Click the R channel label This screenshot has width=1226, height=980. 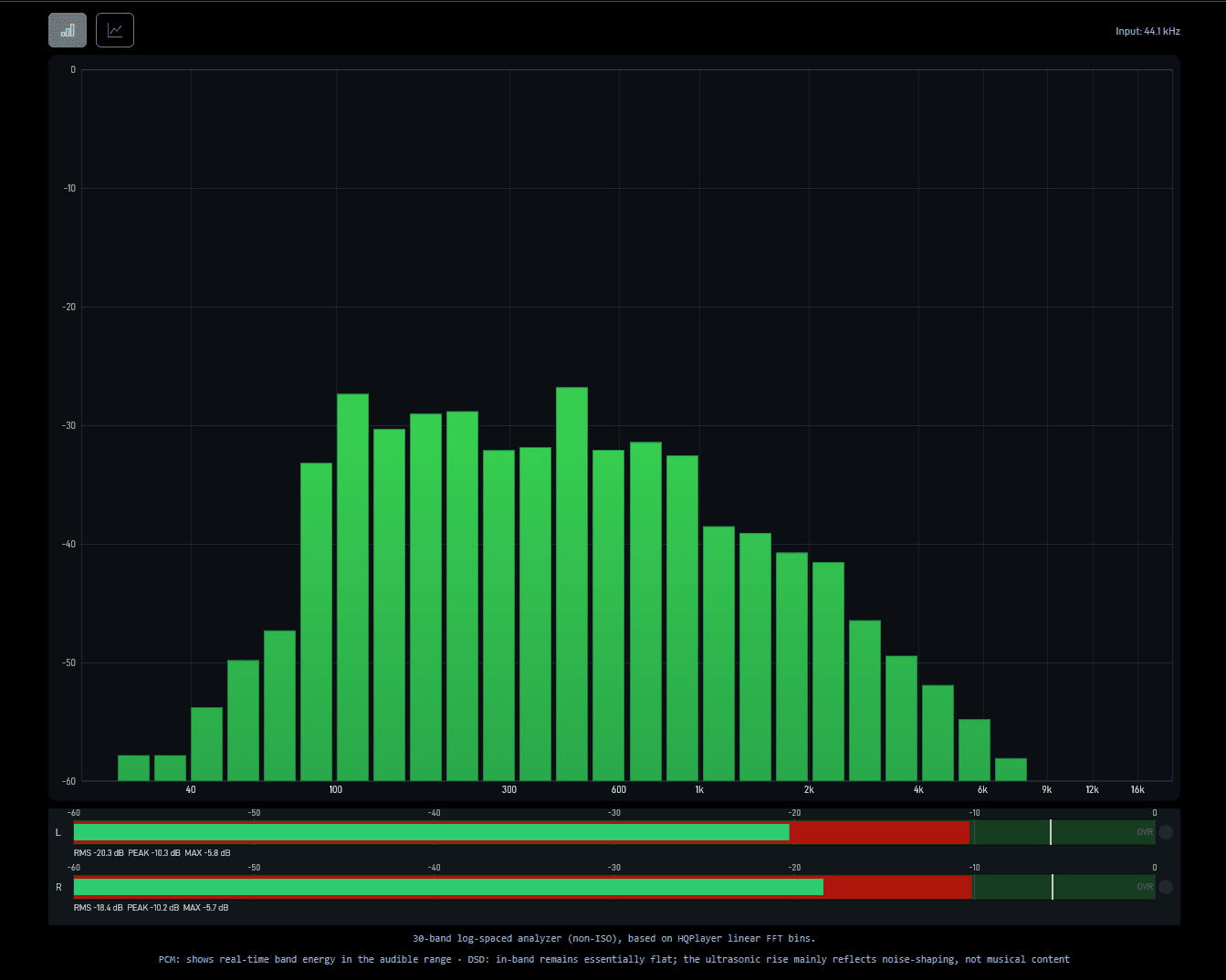pyautogui.click(x=59, y=887)
